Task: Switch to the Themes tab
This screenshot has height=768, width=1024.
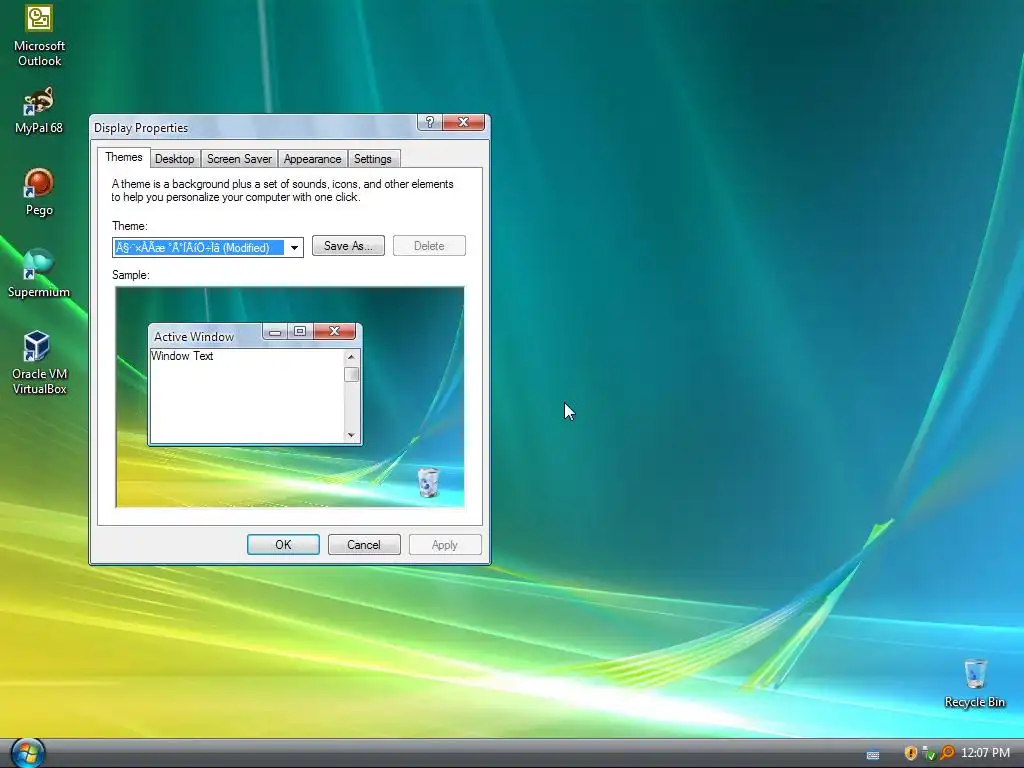Action: click(123, 157)
